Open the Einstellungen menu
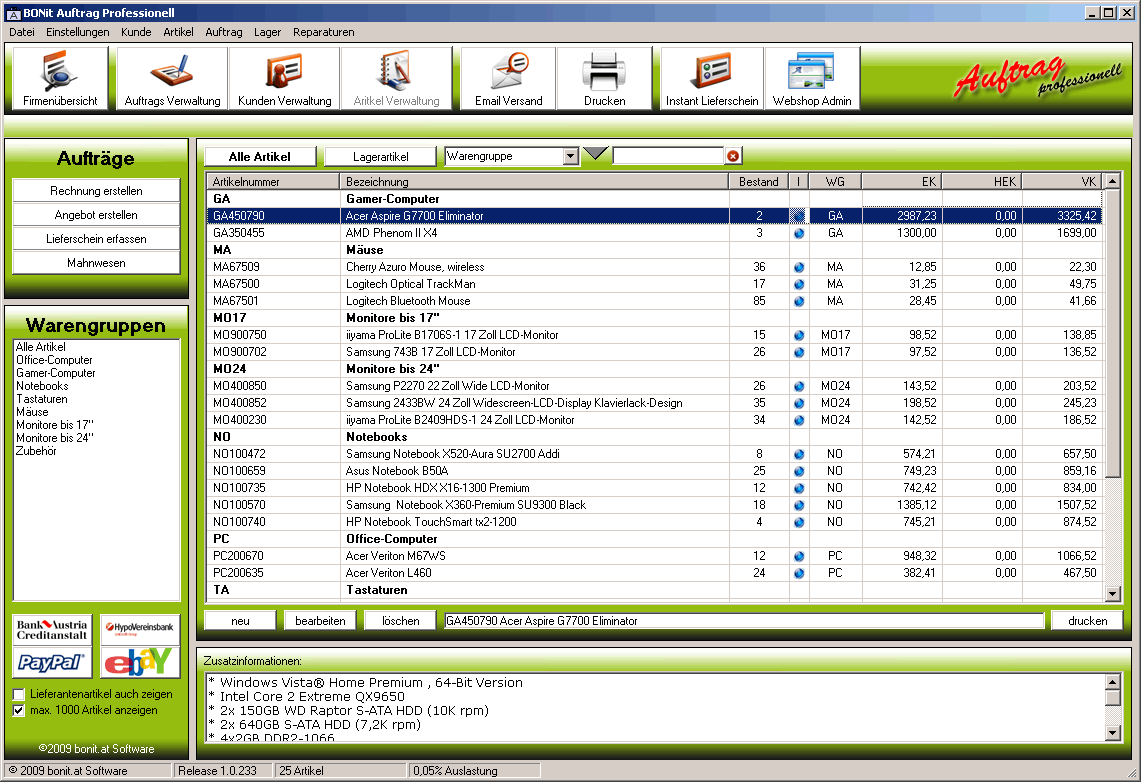Screen dimensions: 1141x782 click(78, 32)
